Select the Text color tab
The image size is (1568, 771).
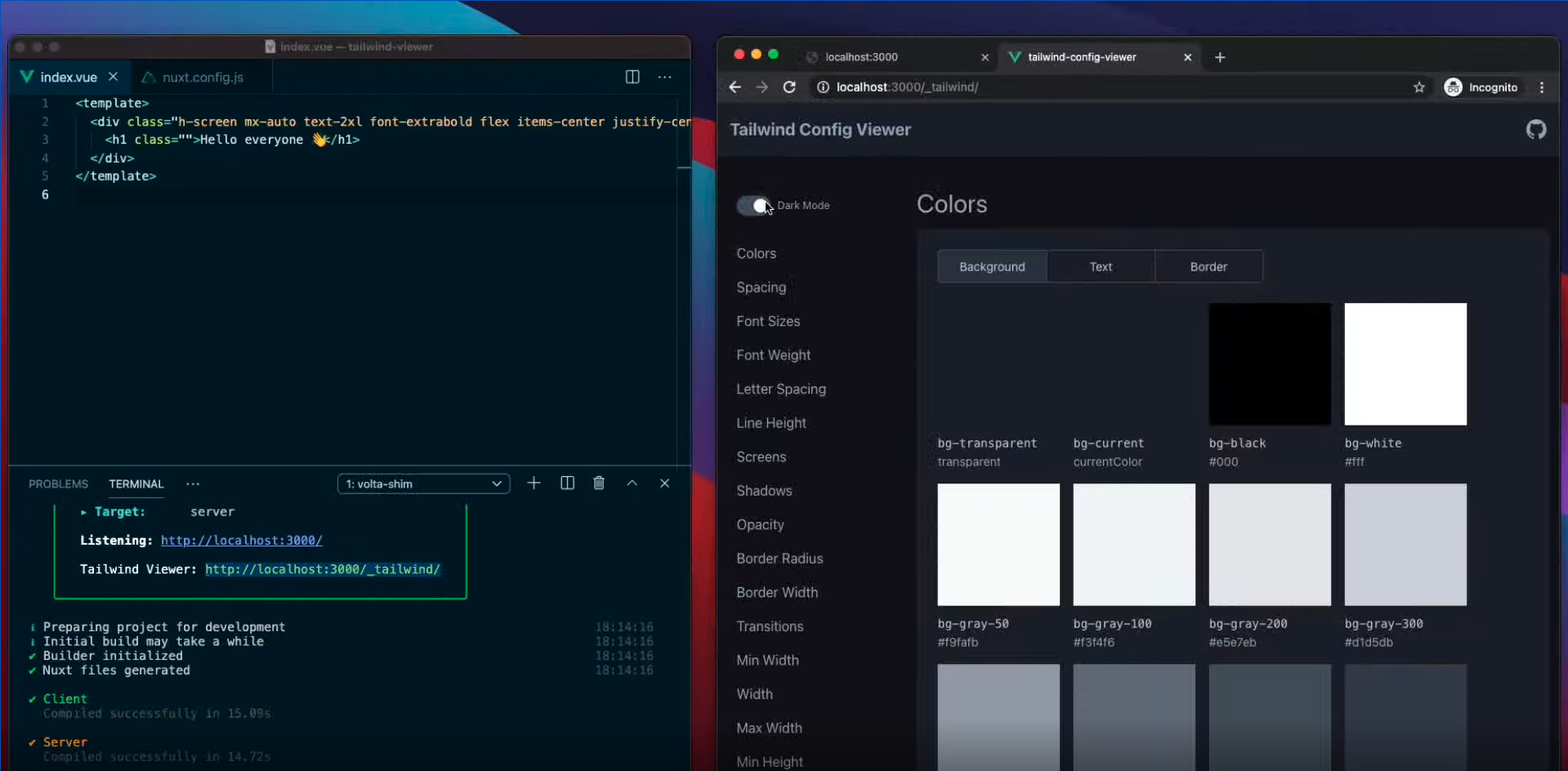click(1101, 266)
